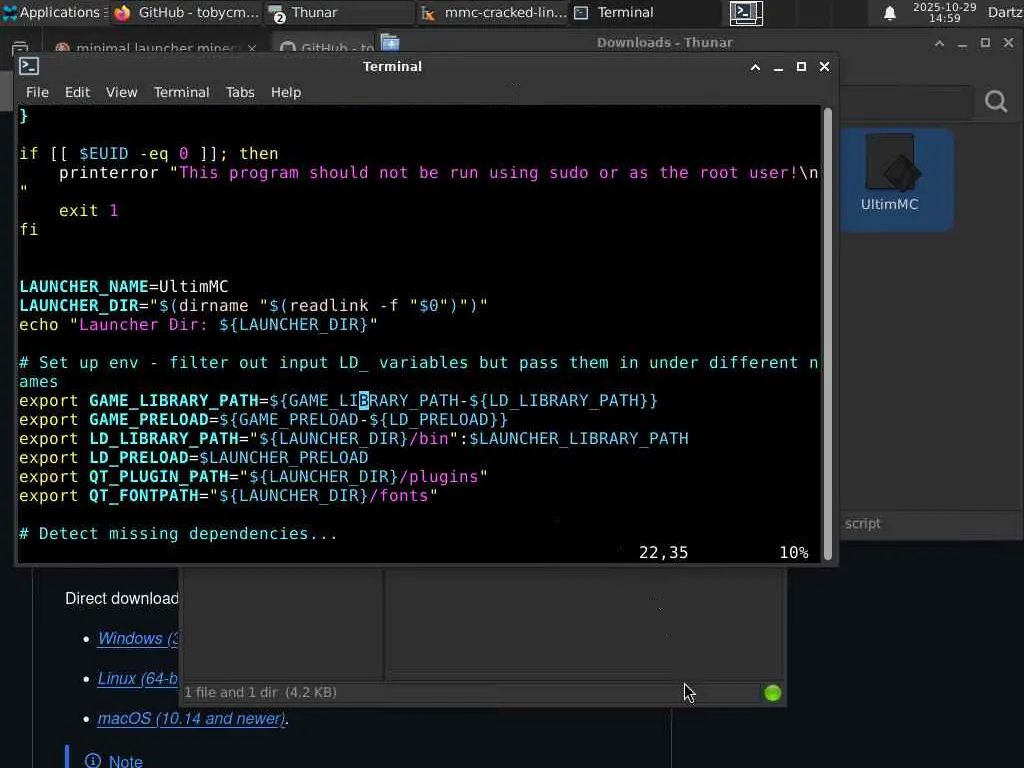
Task: Open the Terminal menu in the menubar
Action: (182, 92)
